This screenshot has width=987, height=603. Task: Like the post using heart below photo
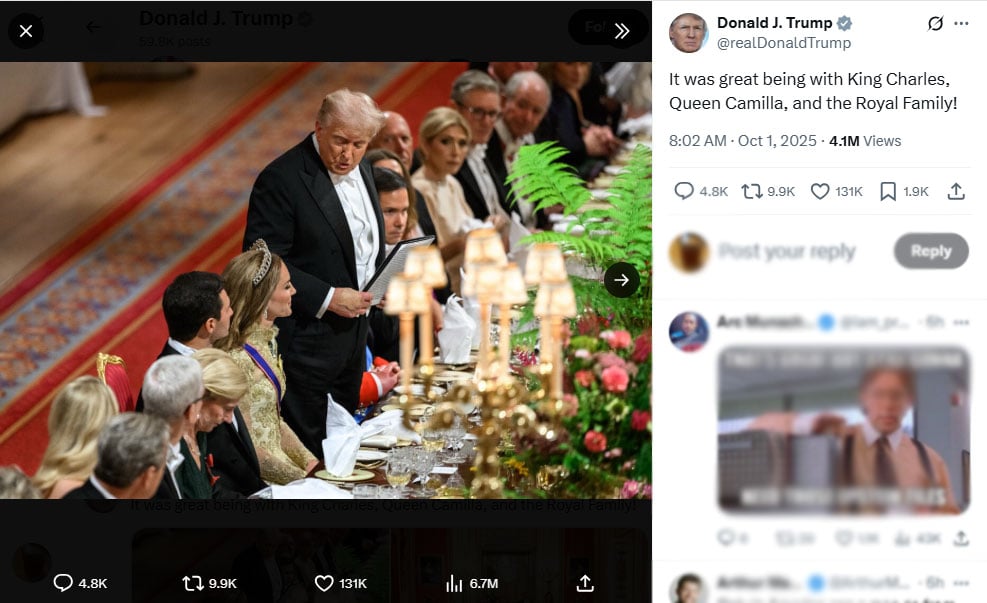point(324,582)
